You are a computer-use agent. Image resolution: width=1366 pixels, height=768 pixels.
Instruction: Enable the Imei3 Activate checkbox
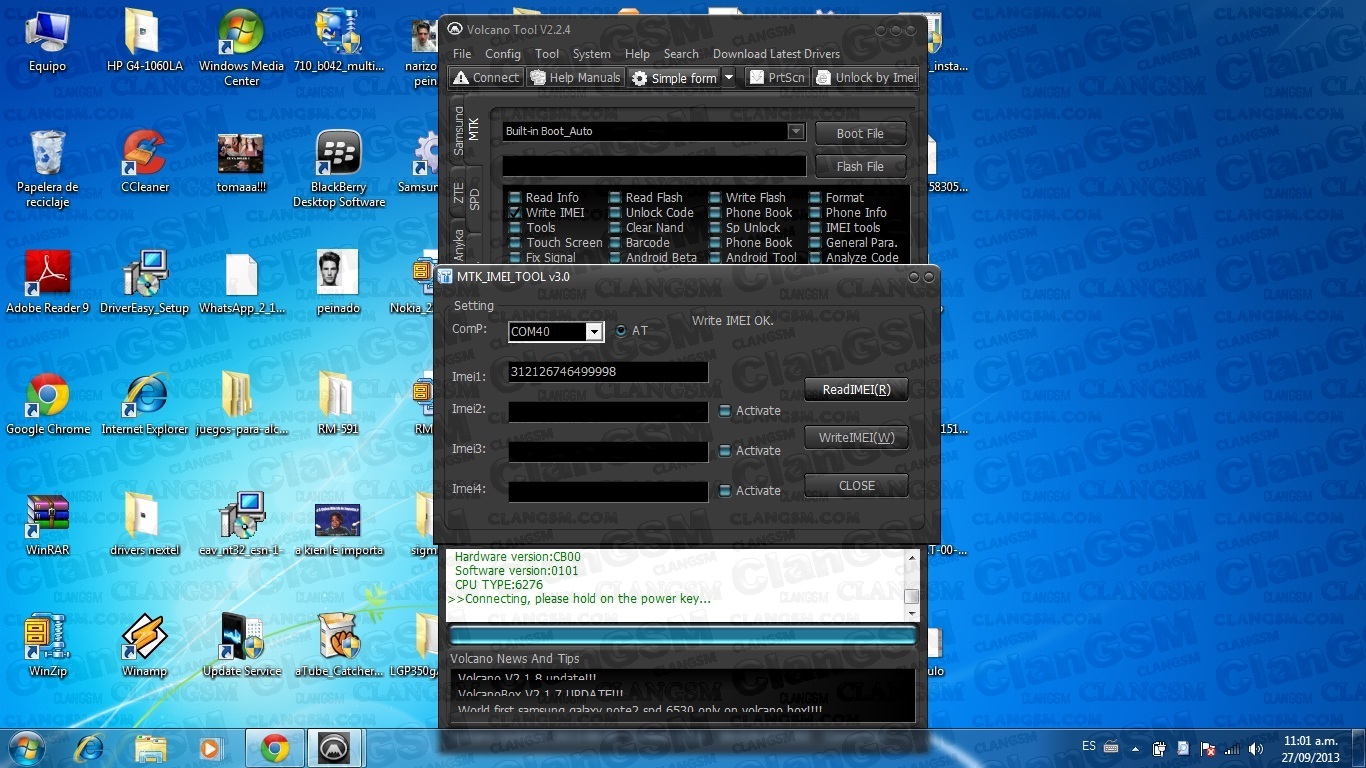[725, 451]
